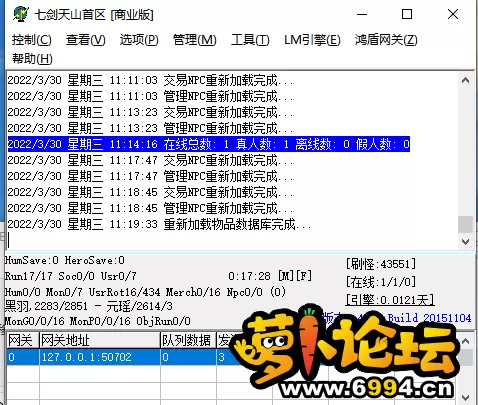Open the LM引擎(E) menu
This screenshot has width=478, height=405.
pyautogui.click(x=312, y=40)
